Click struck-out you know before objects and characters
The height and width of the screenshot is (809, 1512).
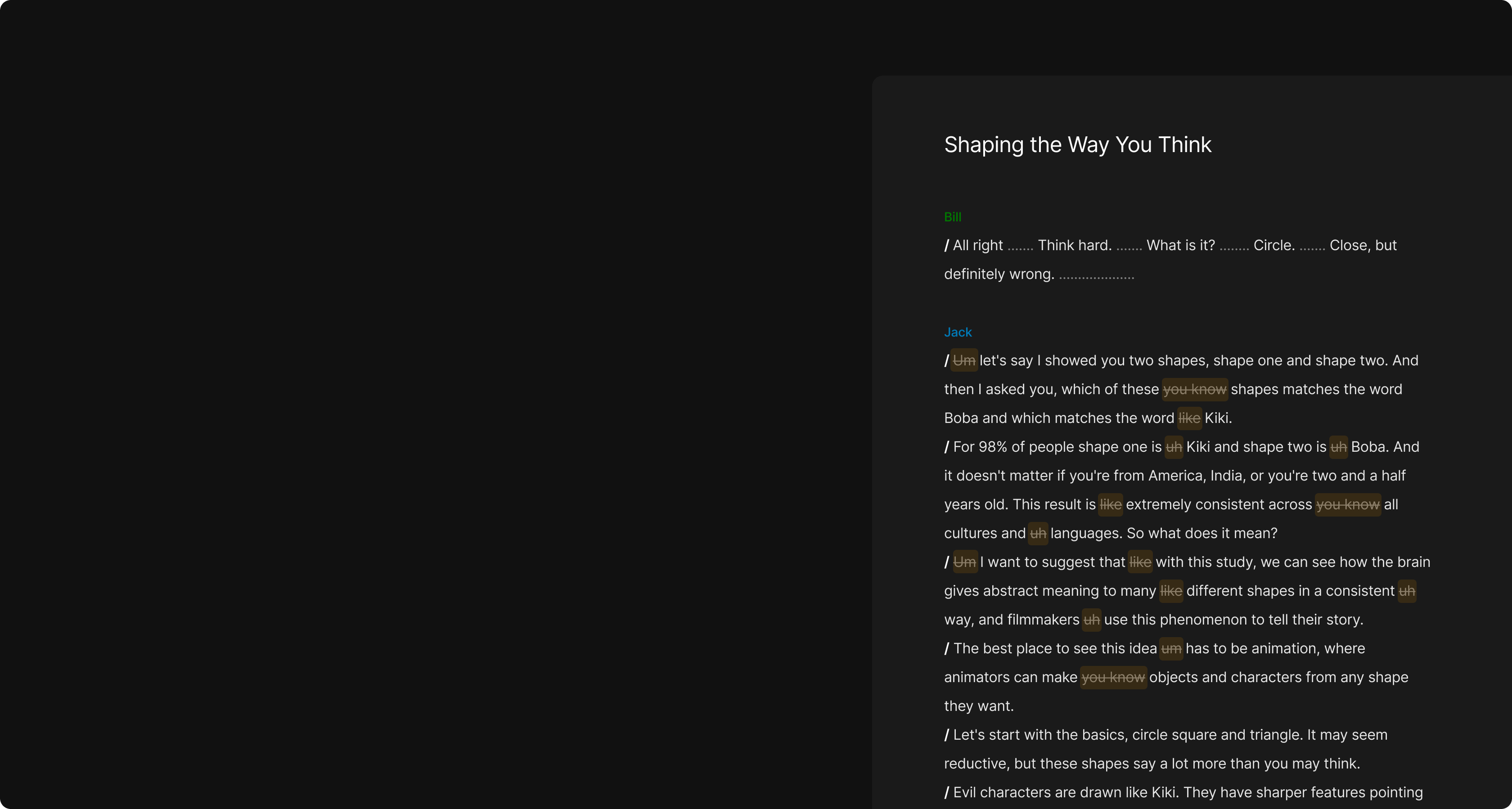coord(1113,677)
